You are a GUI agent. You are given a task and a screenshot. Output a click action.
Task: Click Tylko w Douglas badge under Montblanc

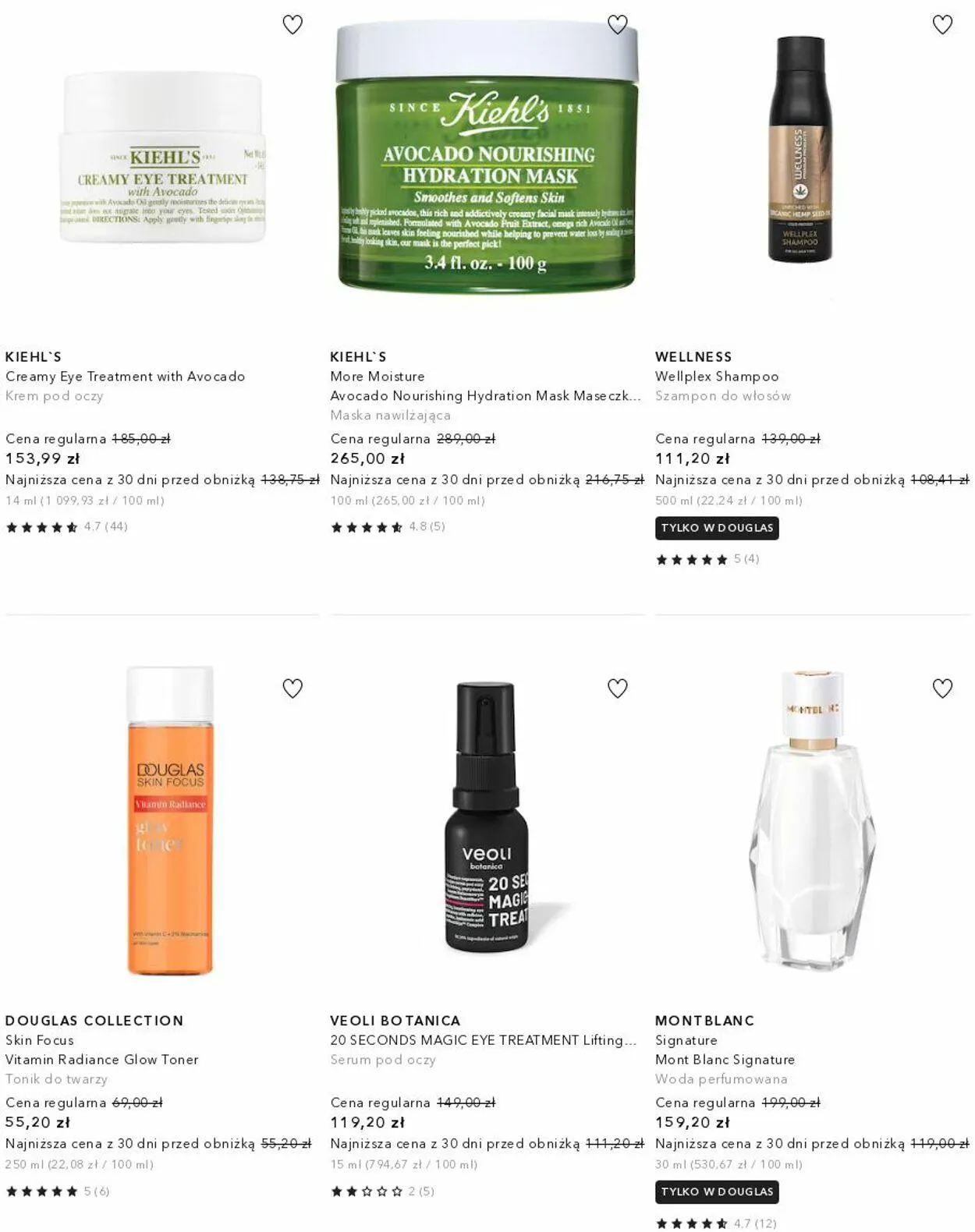tap(717, 1191)
